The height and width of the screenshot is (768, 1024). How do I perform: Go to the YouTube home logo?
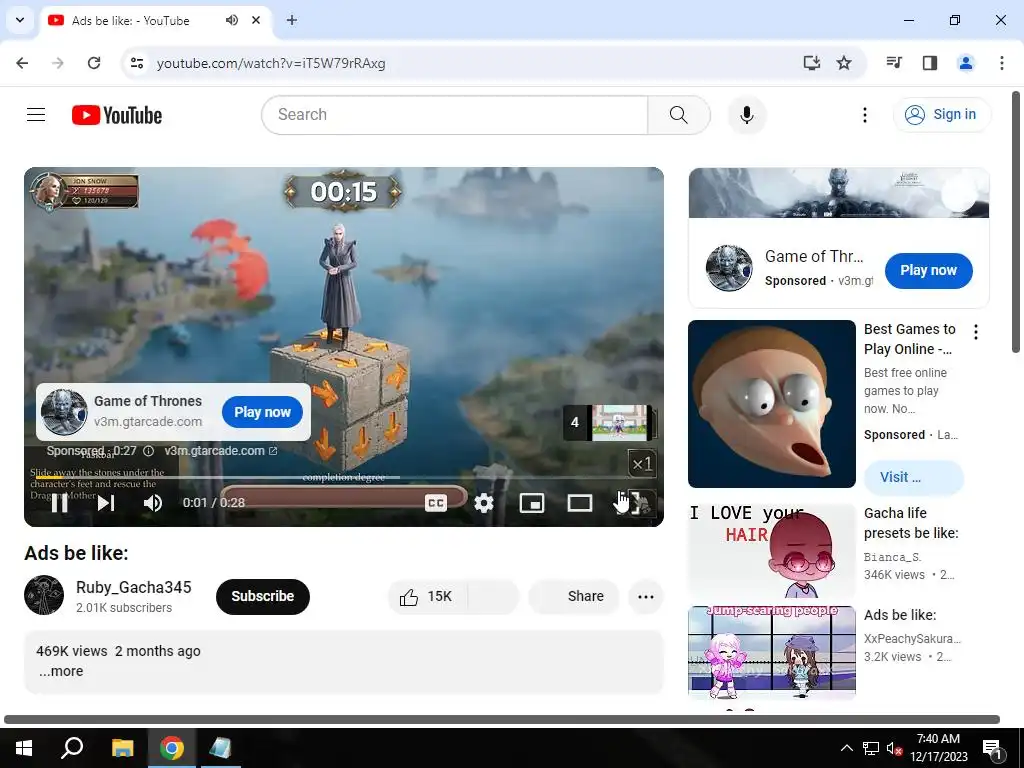(117, 115)
